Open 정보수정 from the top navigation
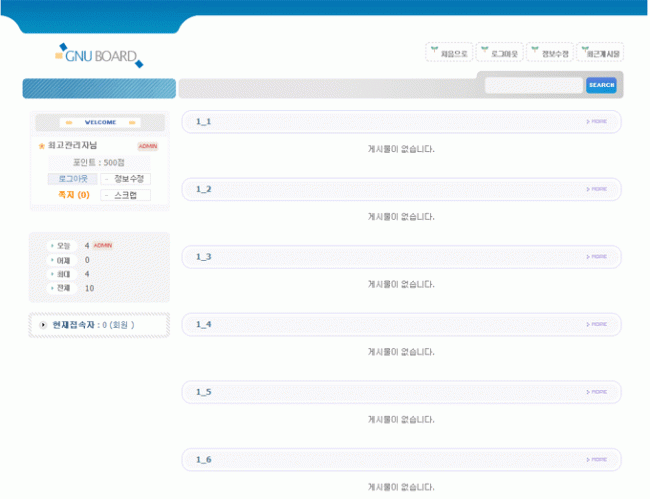Viewport: 650px width, 499px height. (x=549, y=53)
